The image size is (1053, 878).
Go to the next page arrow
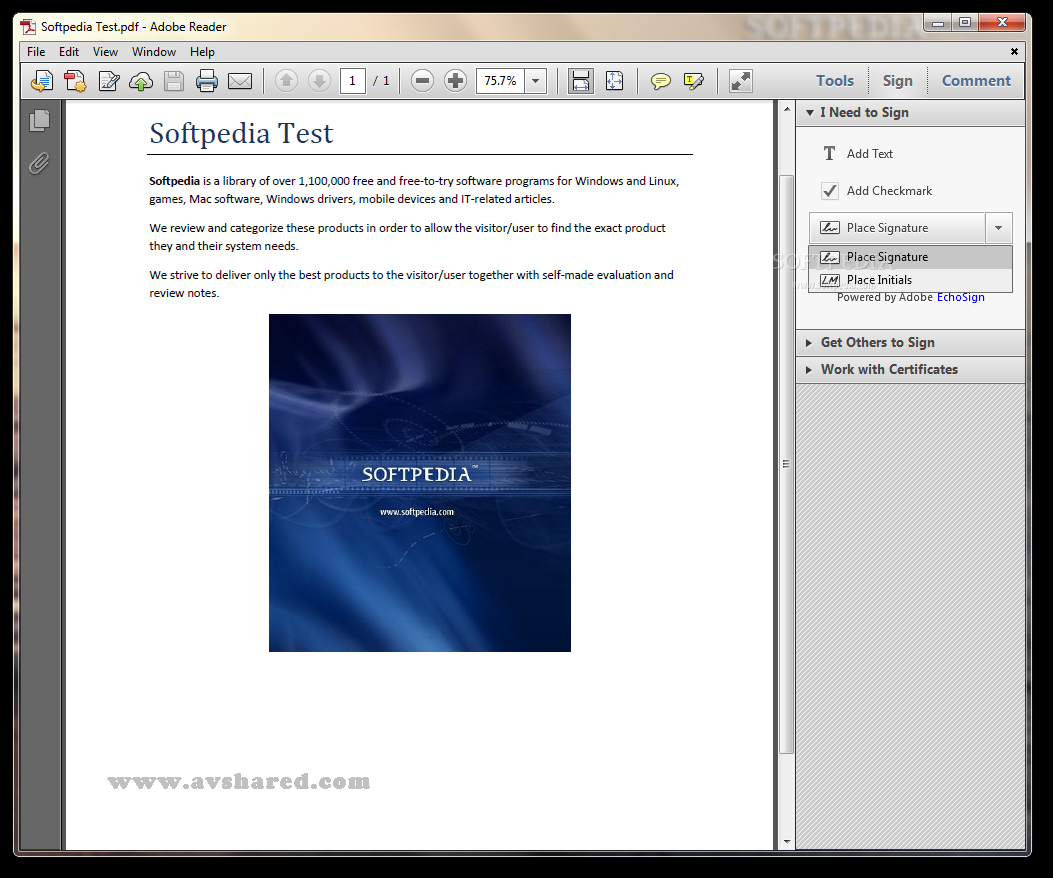(x=319, y=81)
